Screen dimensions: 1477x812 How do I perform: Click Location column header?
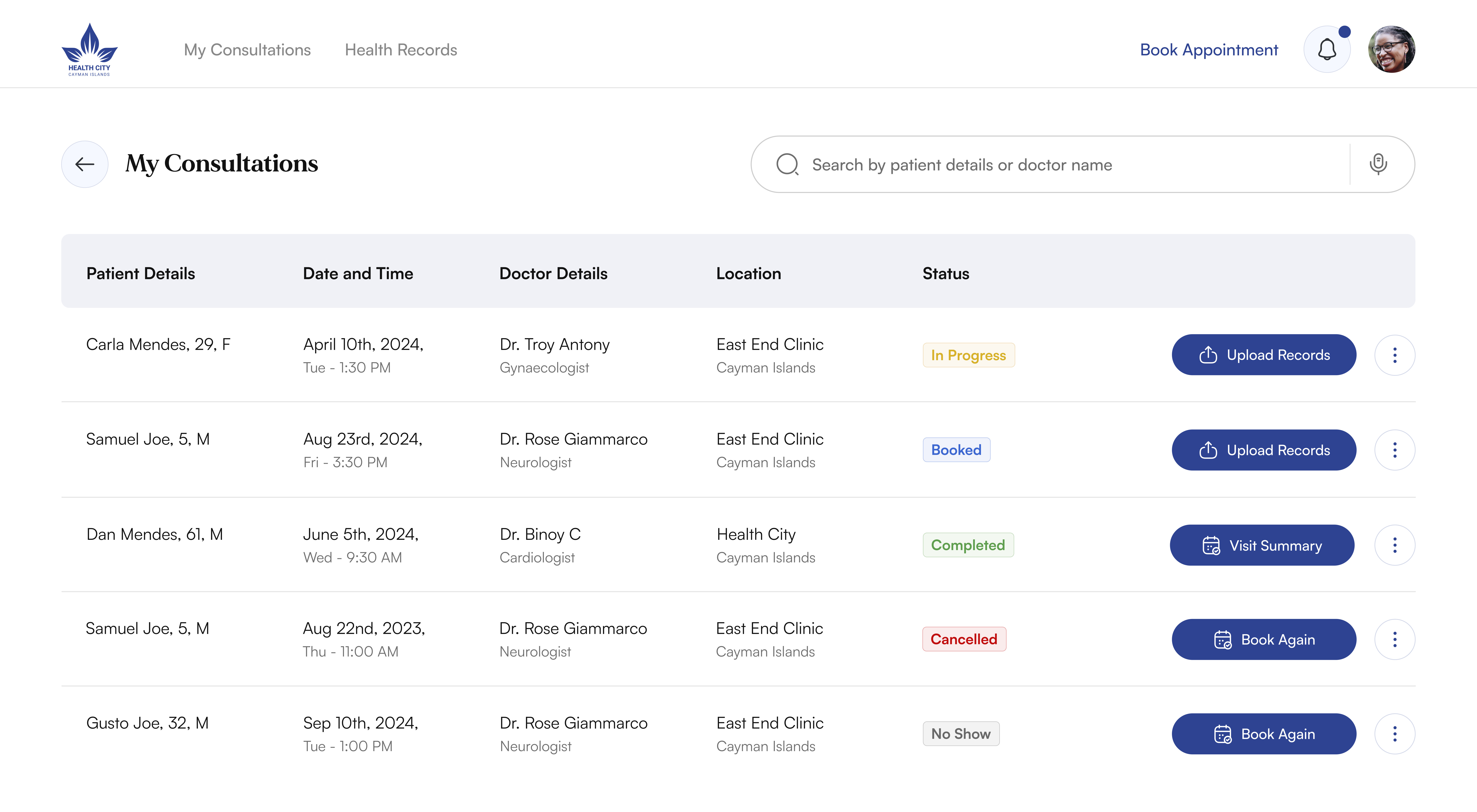click(x=748, y=274)
